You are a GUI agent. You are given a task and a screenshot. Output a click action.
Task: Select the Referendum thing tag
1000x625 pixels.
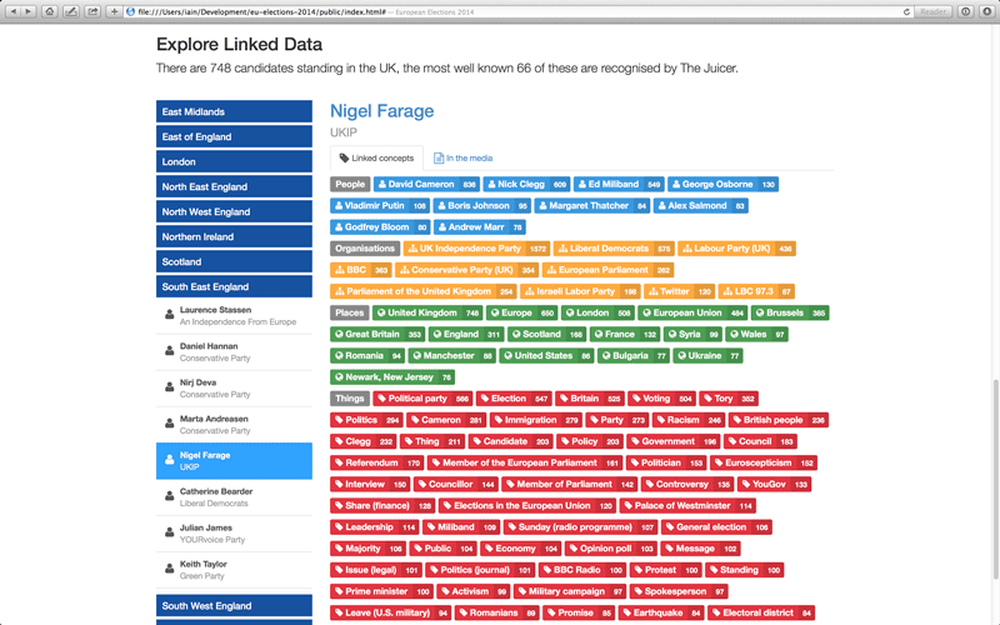pos(377,462)
